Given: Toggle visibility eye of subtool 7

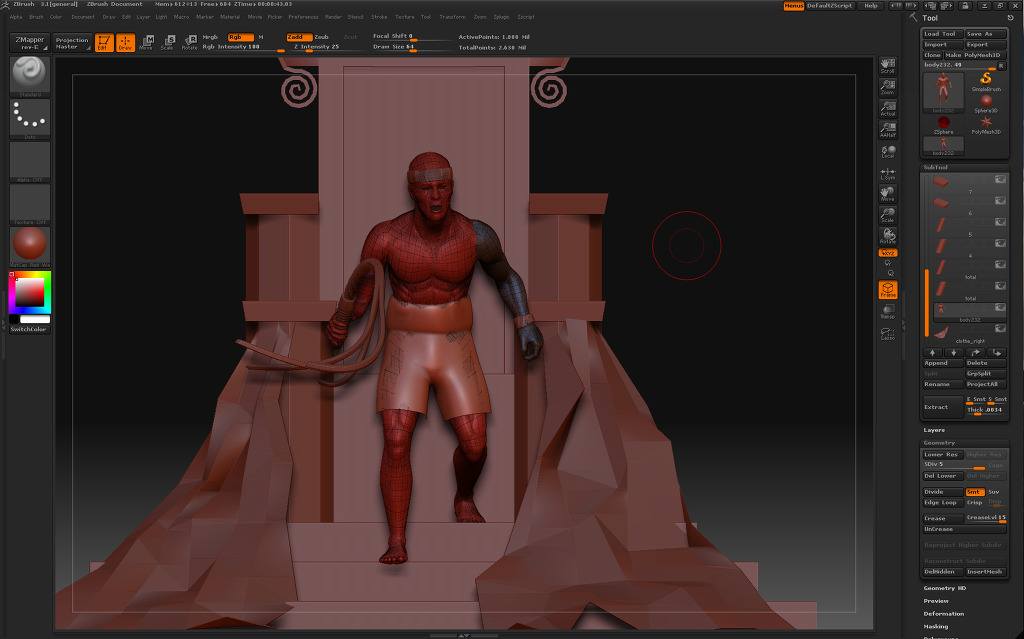Looking at the screenshot, I should [x=999, y=179].
